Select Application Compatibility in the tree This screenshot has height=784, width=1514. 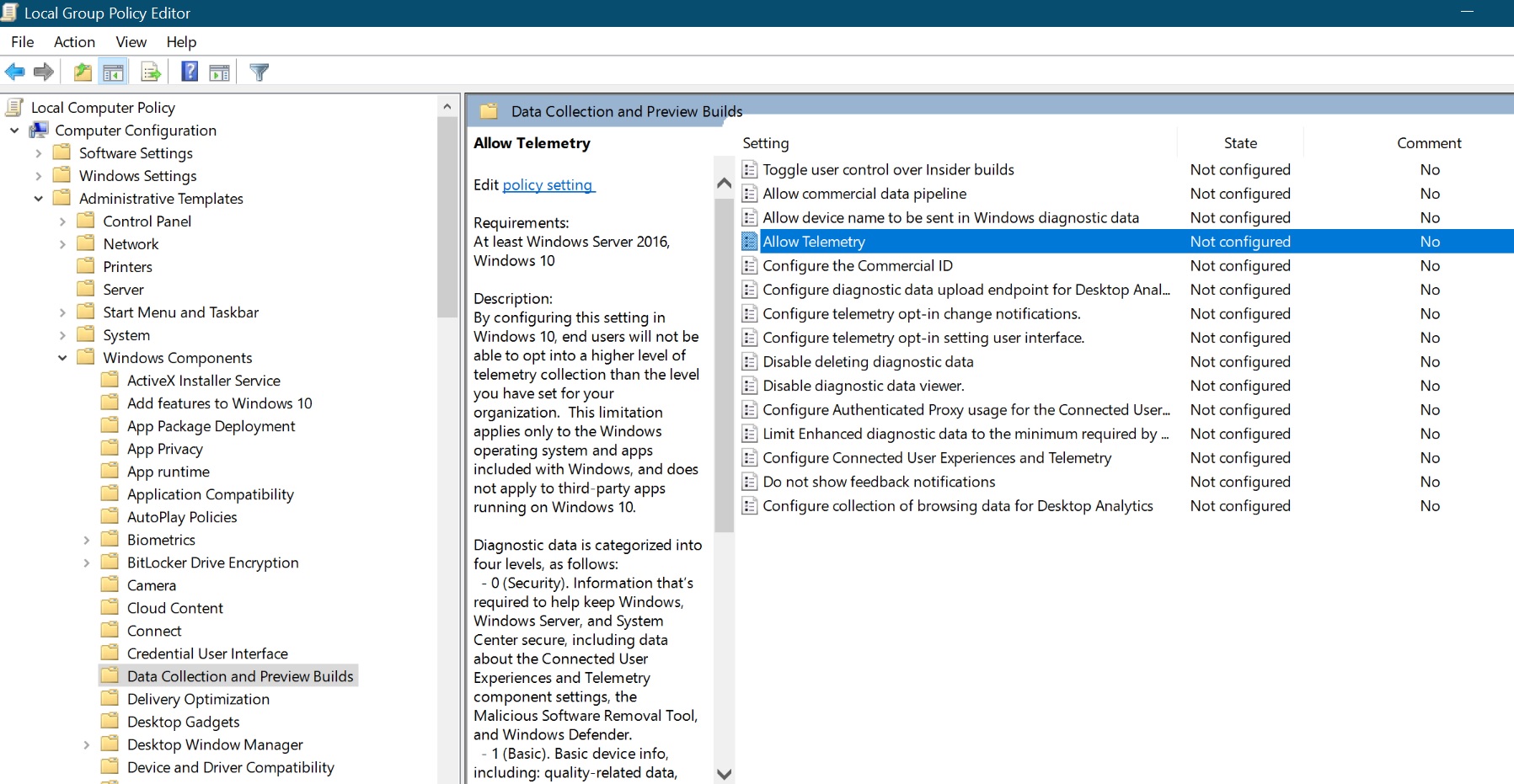coord(210,493)
